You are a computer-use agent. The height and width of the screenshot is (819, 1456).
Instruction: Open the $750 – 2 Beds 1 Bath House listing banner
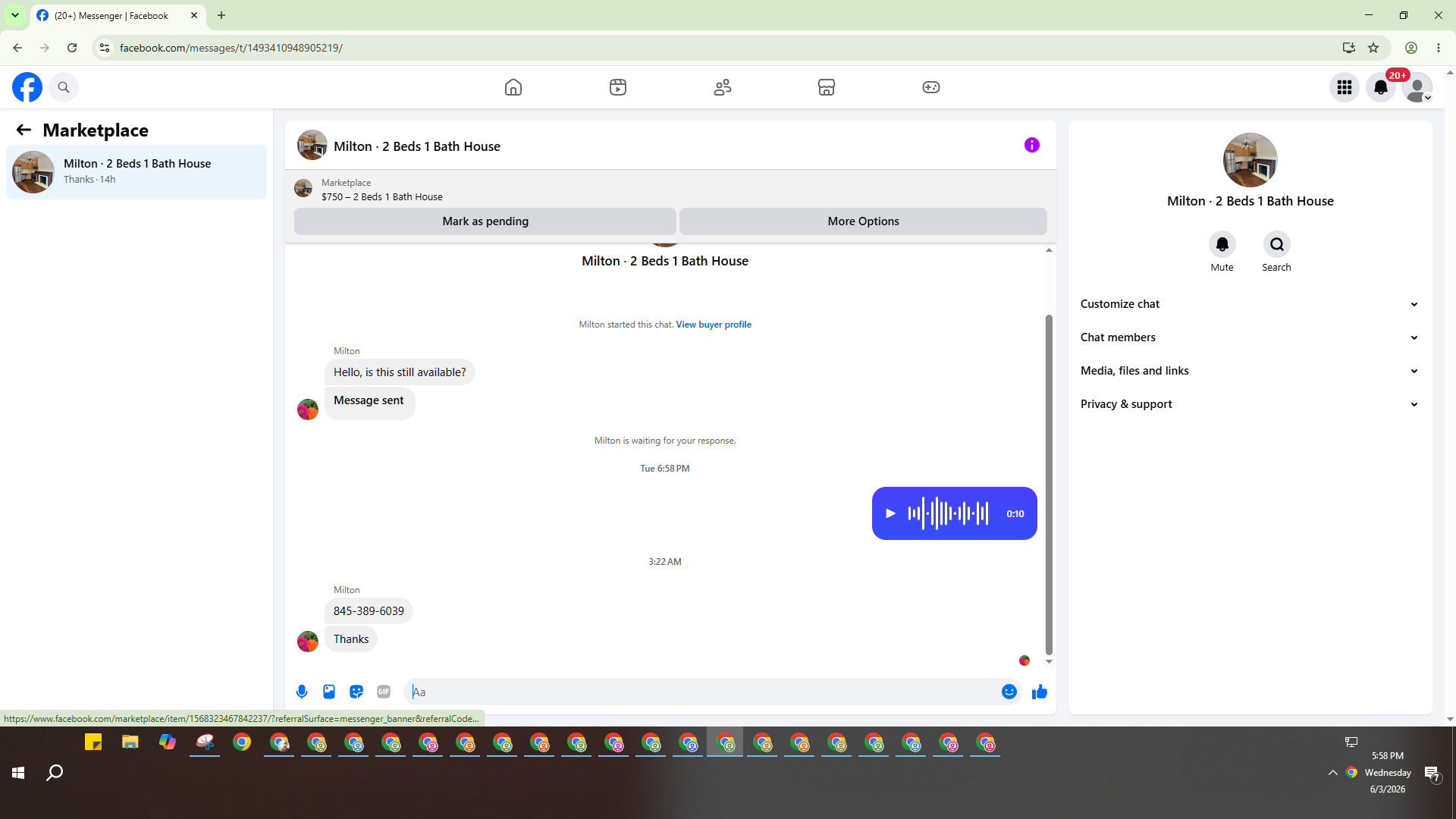[x=670, y=190]
